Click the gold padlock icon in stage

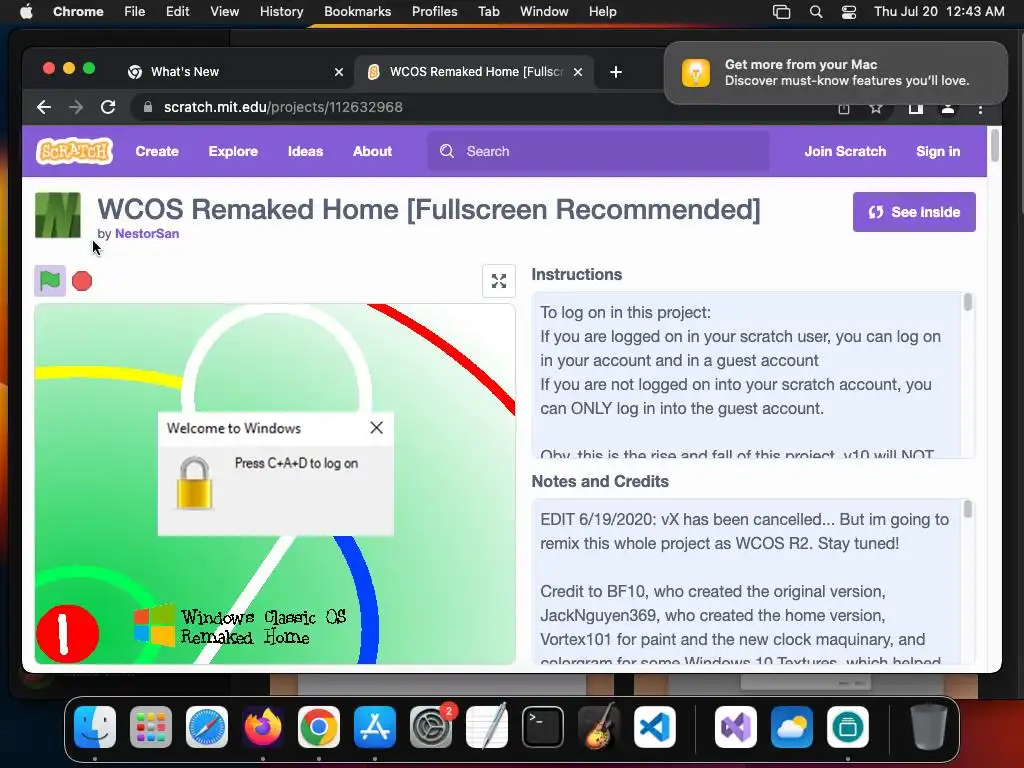pyautogui.click(x=195, y=483)
